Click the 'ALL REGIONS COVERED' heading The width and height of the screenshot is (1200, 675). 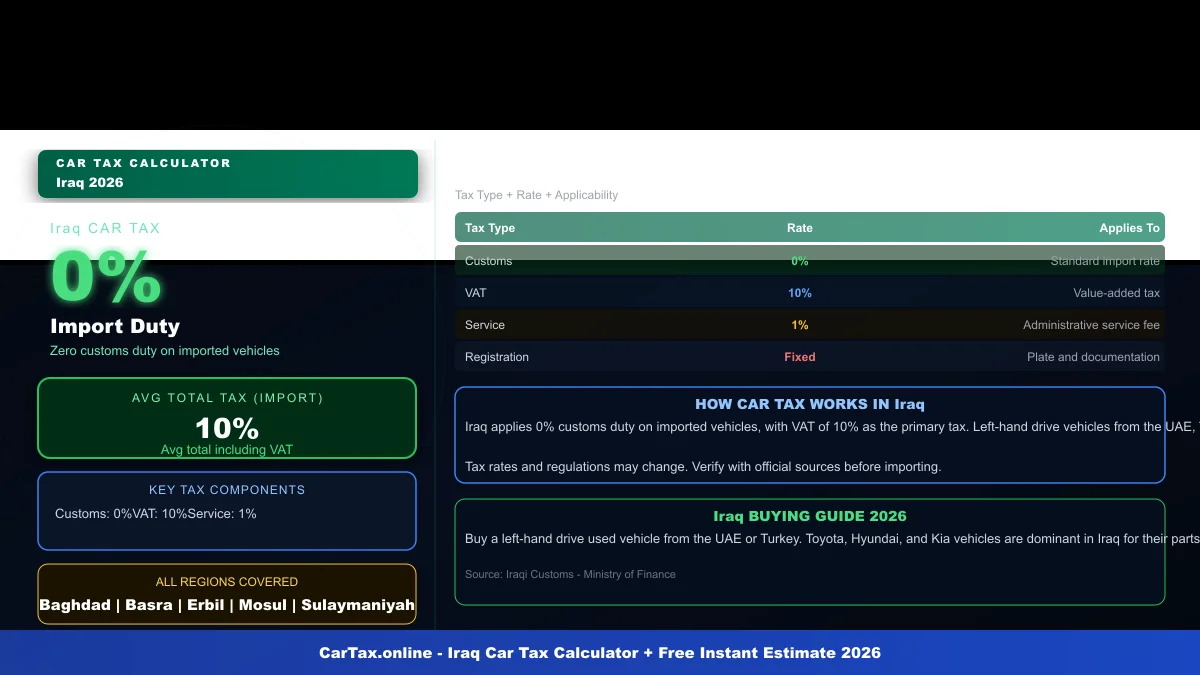coord(227,582)
